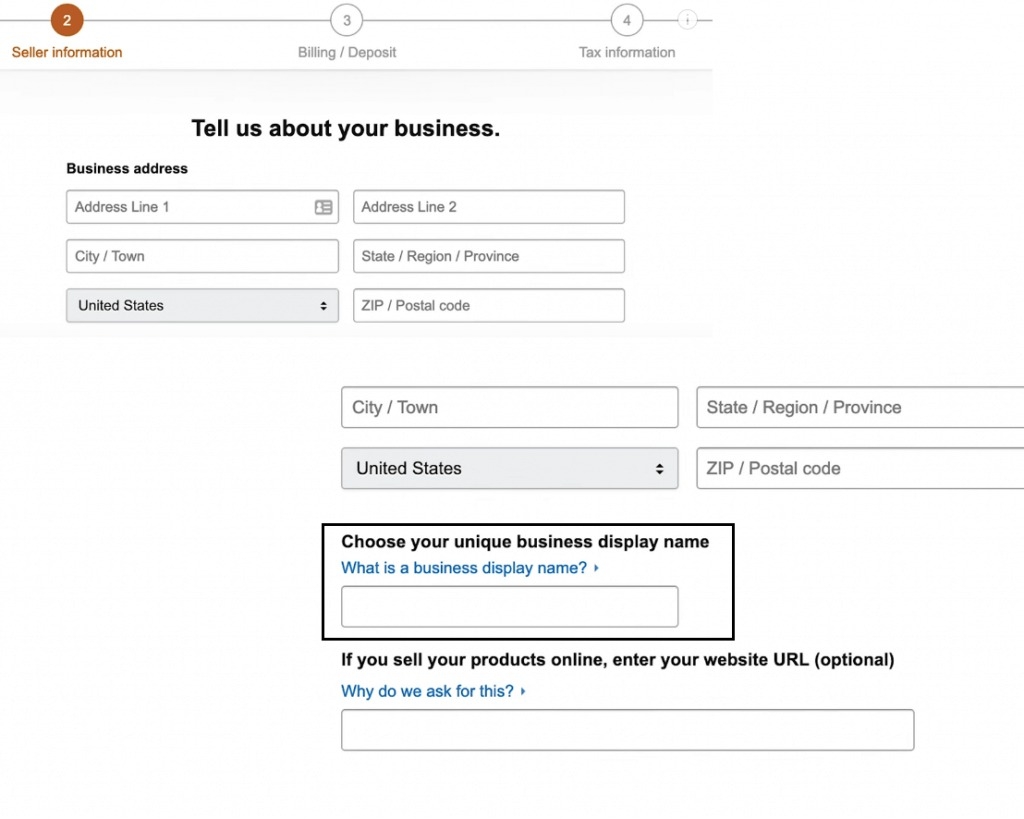The height and width of the screenshot is (819, 1024).
Task: Click the step 3 Billing / Deposit circle
Action: point(347,20)
